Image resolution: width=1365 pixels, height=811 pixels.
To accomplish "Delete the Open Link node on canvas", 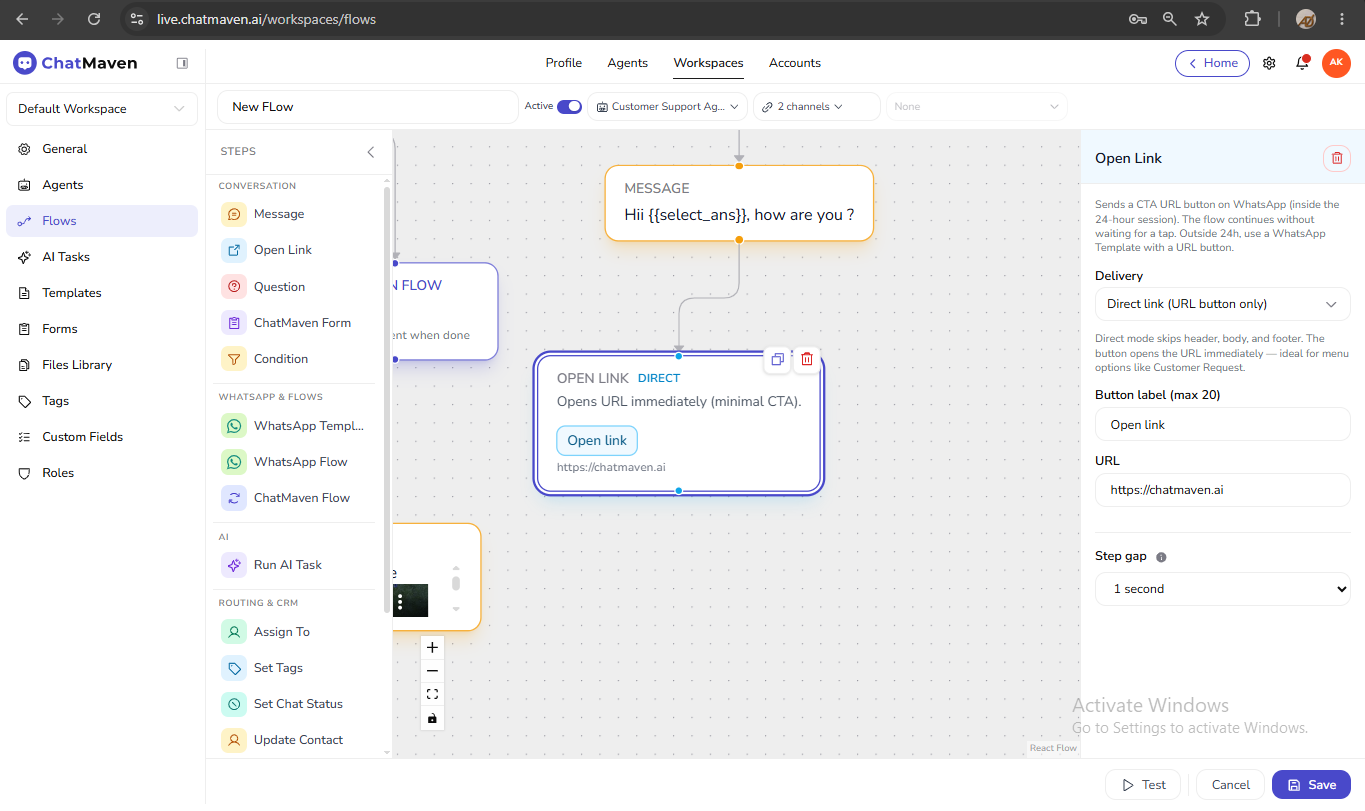I will (x=807, y=360).
